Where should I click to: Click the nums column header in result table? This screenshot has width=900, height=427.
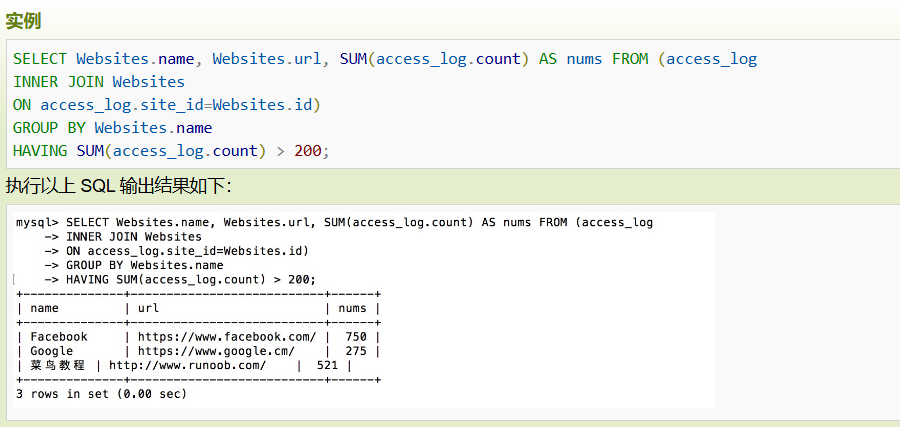pyautogui.click(x=352, y=309)
